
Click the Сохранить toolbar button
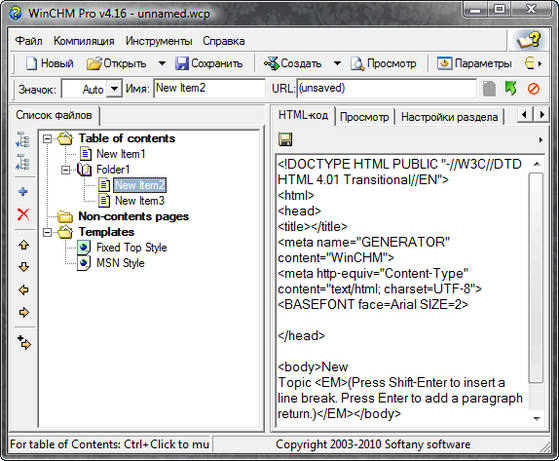click(209, 64)
